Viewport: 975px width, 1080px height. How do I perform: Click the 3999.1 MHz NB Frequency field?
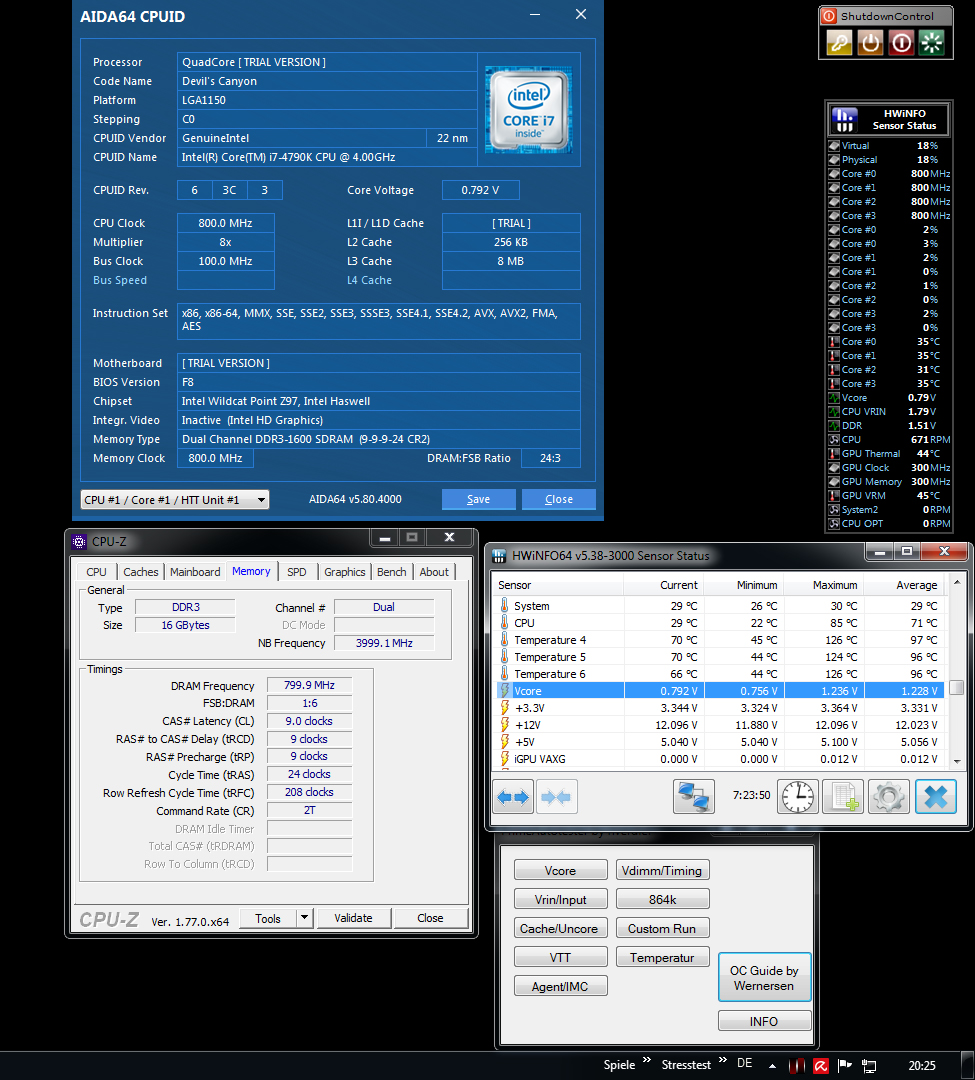pyautogui.click(x=384, y=643)
